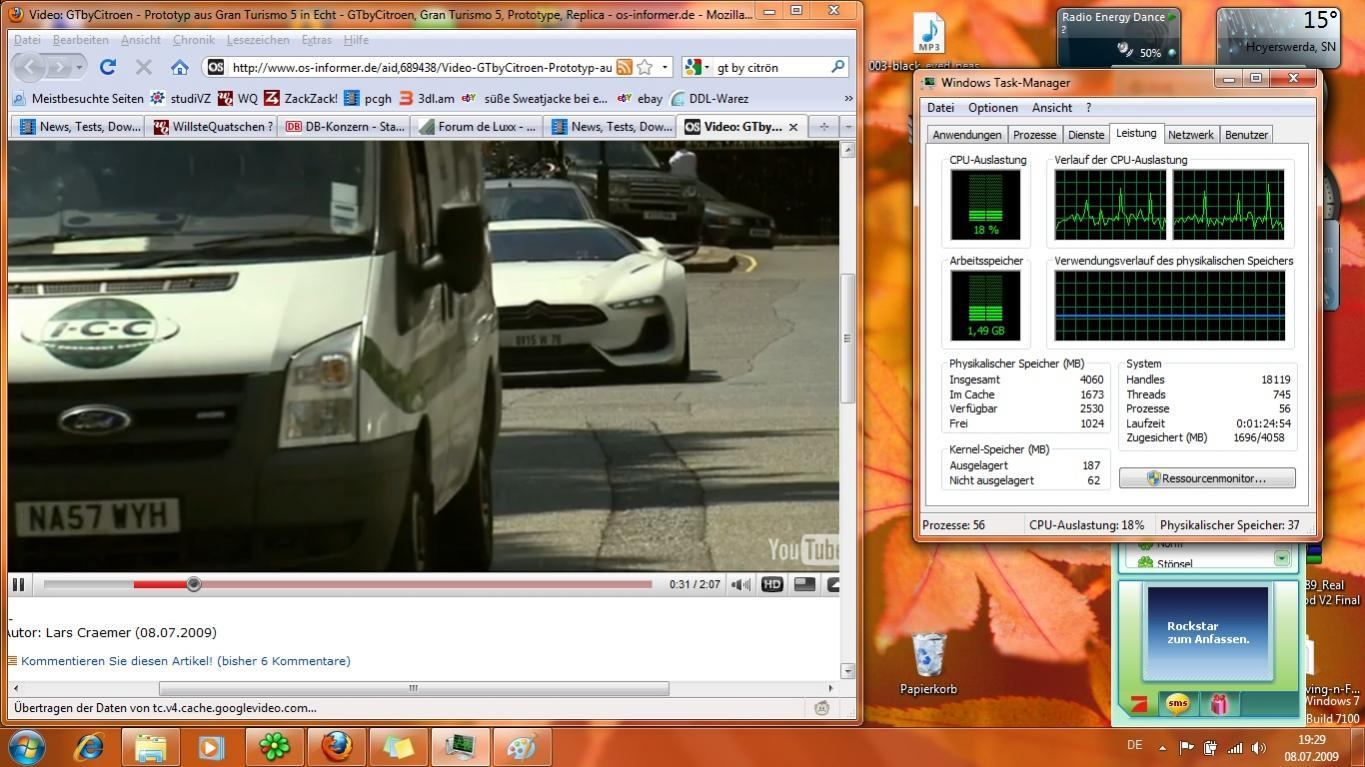This screenshot has height=767, width=1365.
Task: Open Windows Explorer from the taskbar
Action: pos(150,747)
